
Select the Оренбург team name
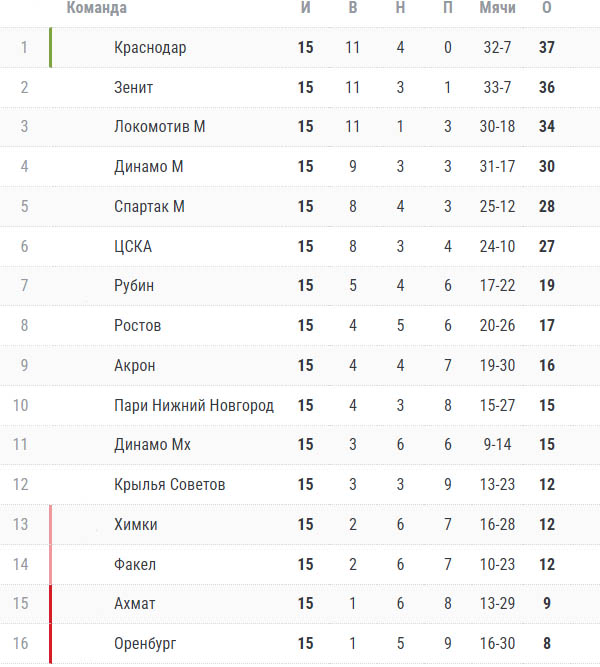click(145, 644)
